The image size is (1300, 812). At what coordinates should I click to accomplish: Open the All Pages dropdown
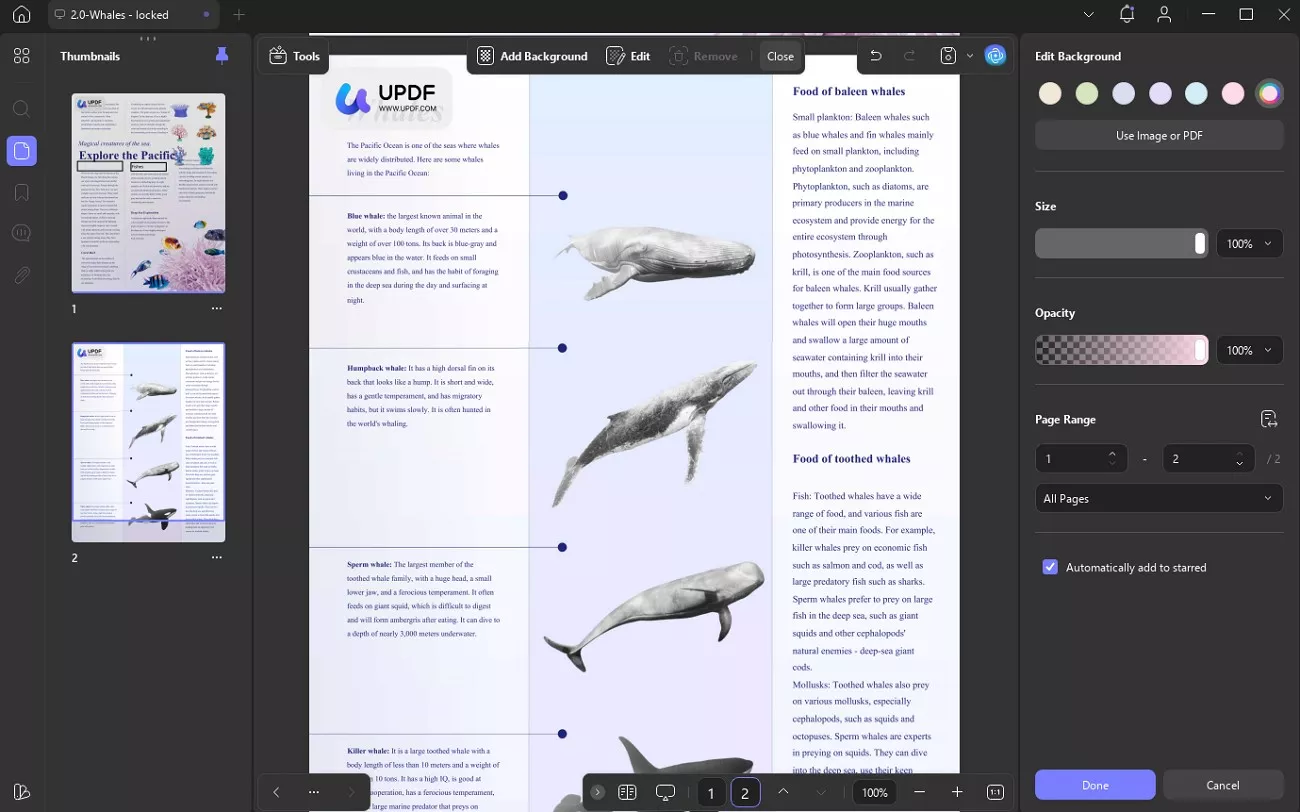click(1159, 498)
